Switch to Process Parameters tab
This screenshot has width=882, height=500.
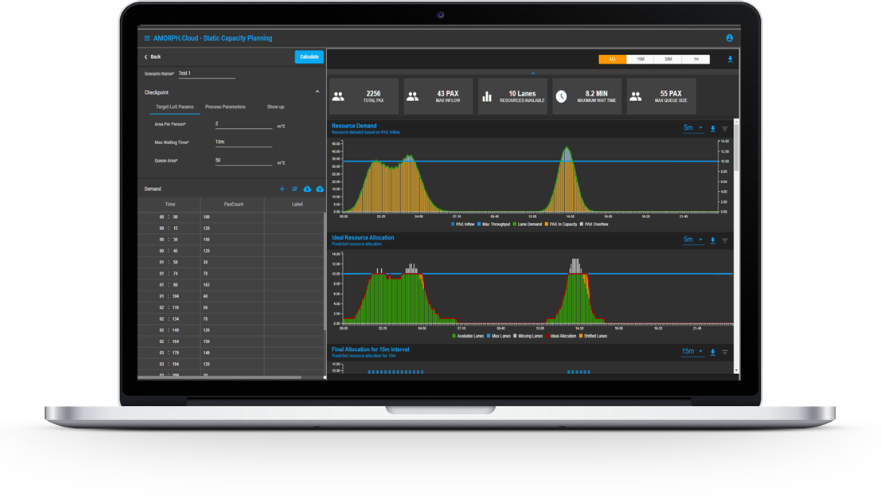225,107
